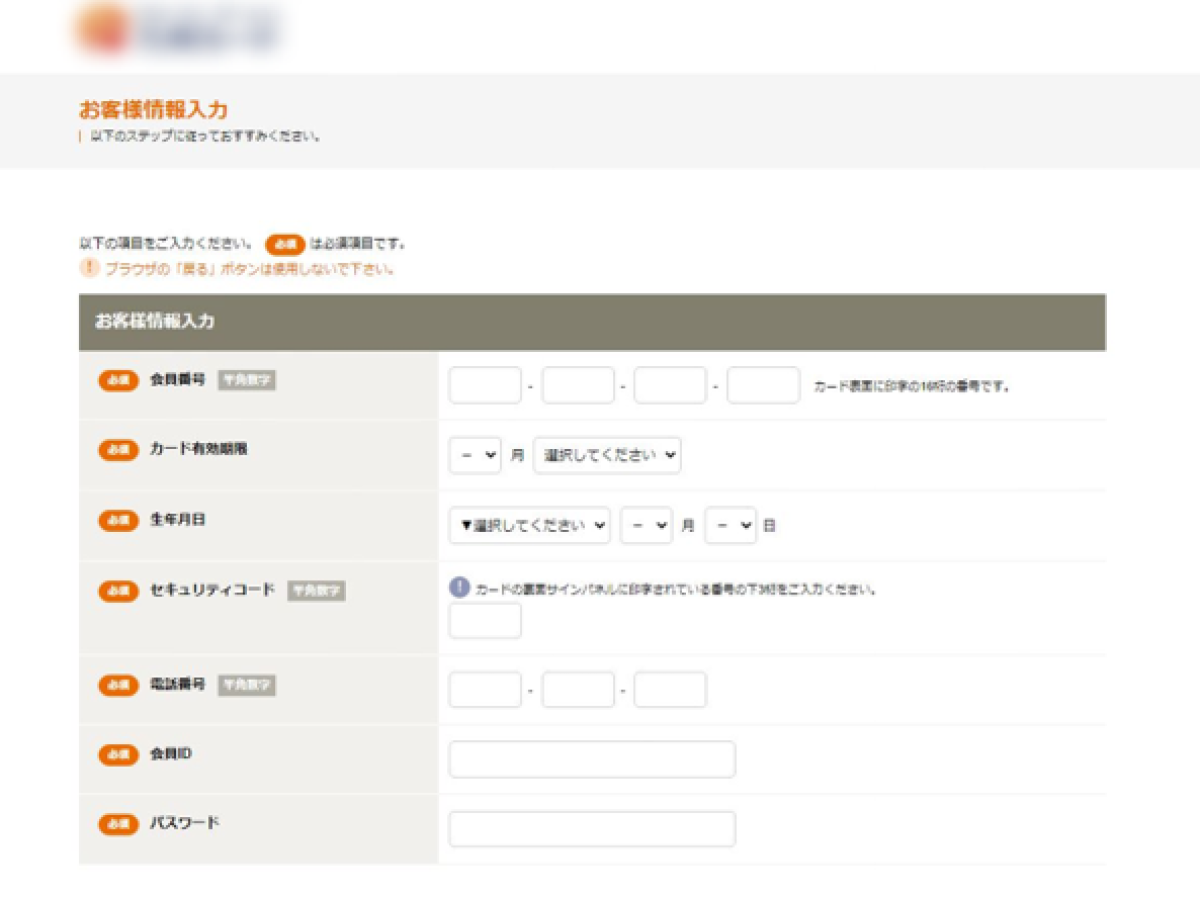Select the last 電話番号 input box
Viewport: 1200px width, 898px height.
(670, 690)
